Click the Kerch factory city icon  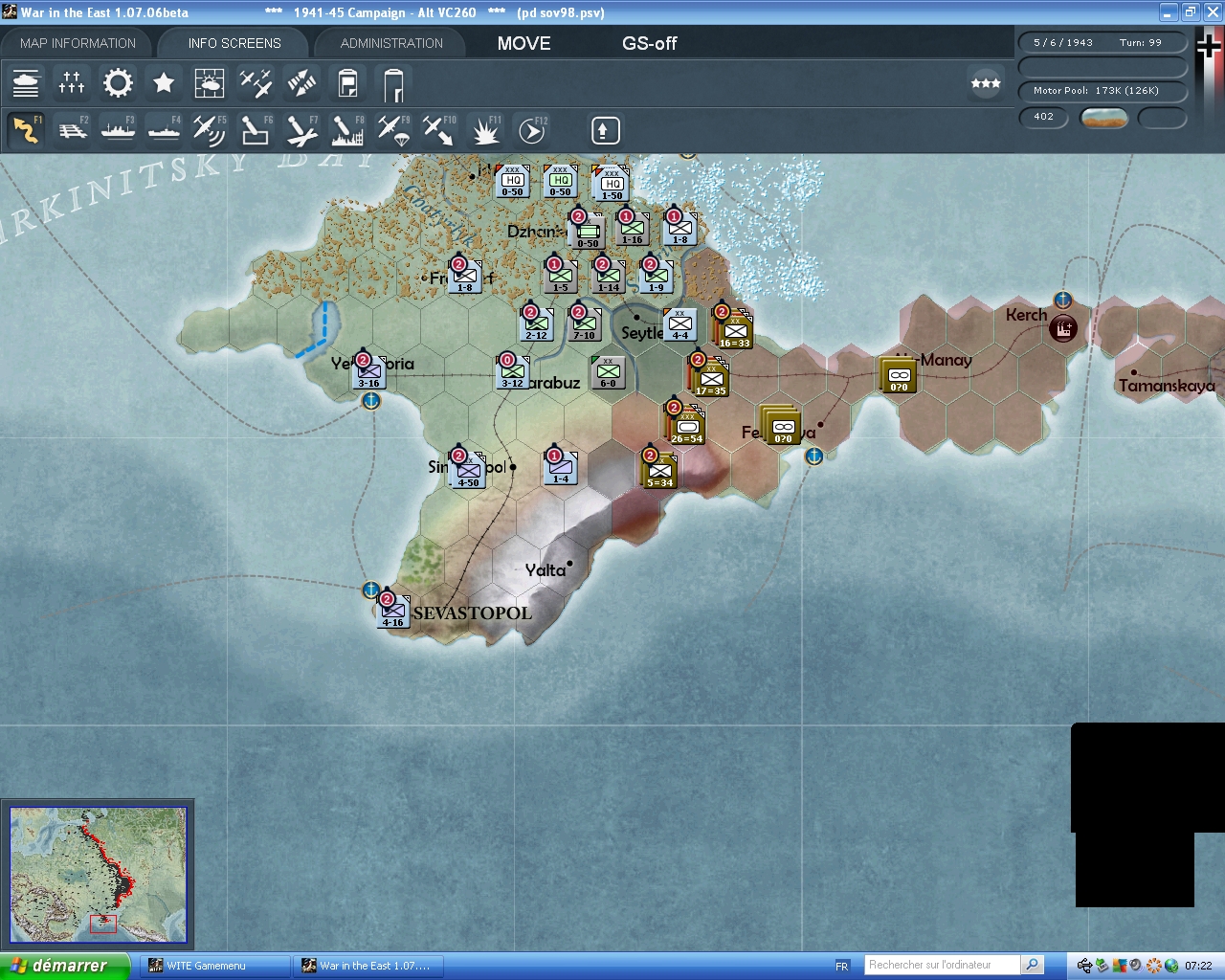1062,329
